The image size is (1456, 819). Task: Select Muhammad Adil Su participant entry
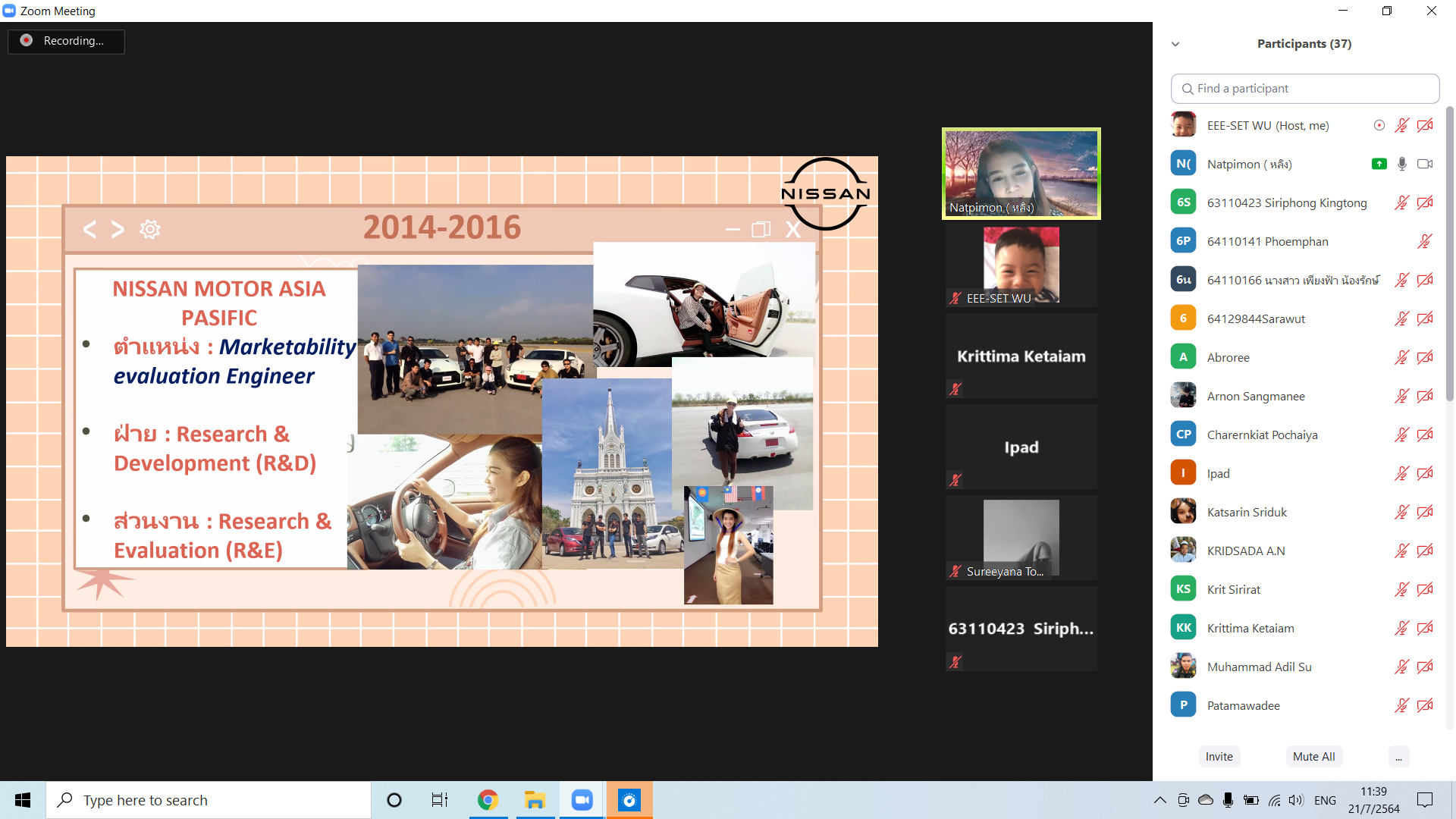(x=1259, y=667)
